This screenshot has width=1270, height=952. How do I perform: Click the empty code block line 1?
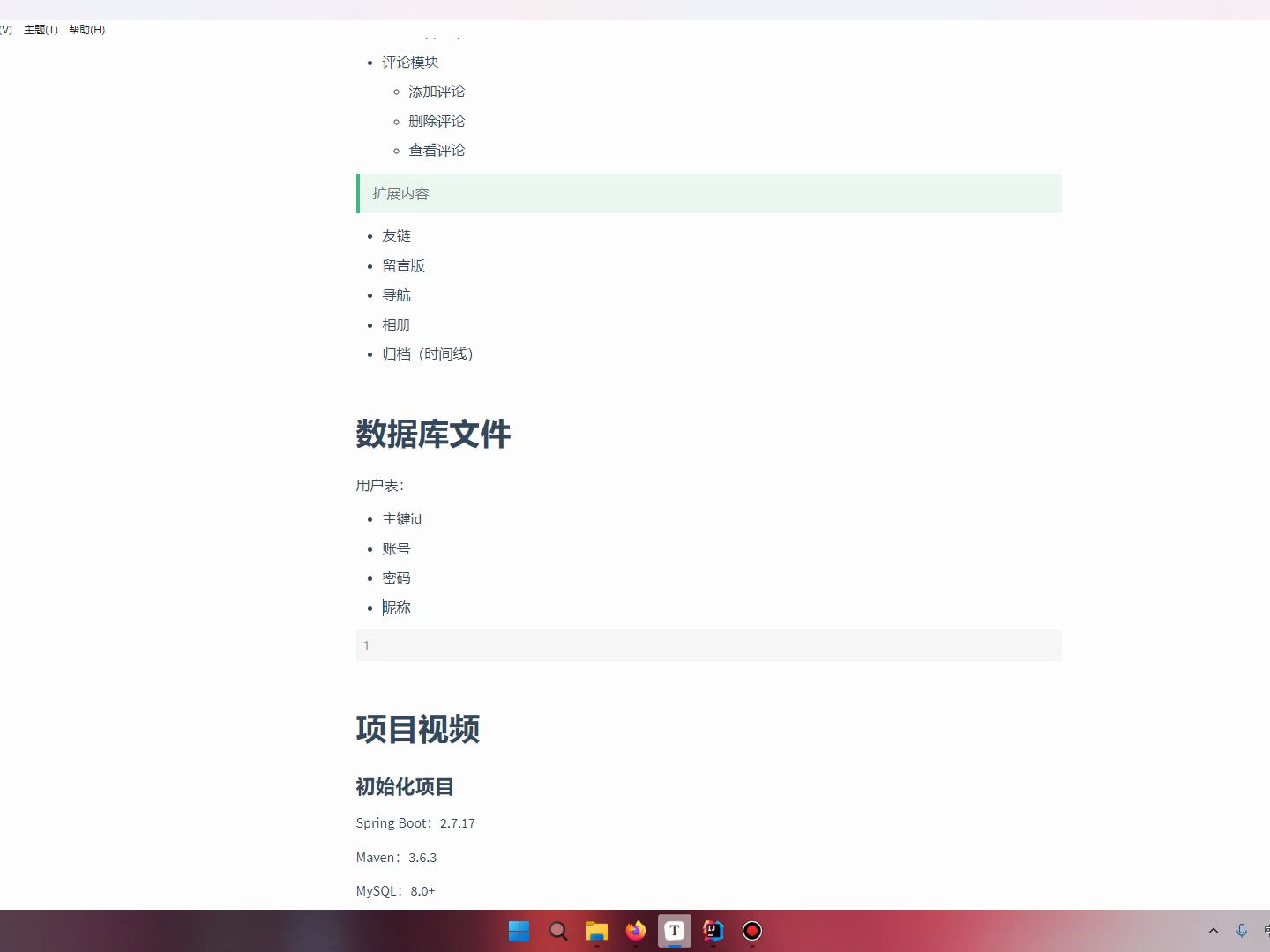tap(708, 645)
